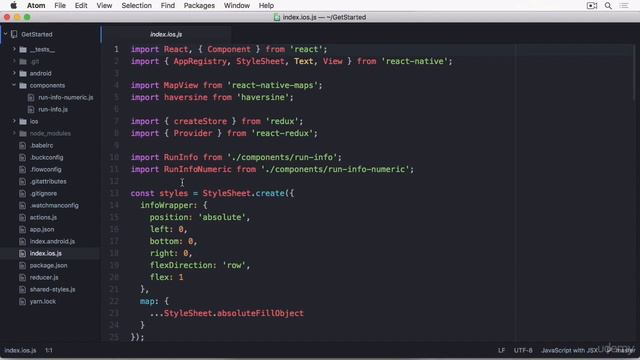Collapse the GetStarted project root
The height and width of the screenshot is (360, 640).
pyautogui.click(x=6, y=34)
